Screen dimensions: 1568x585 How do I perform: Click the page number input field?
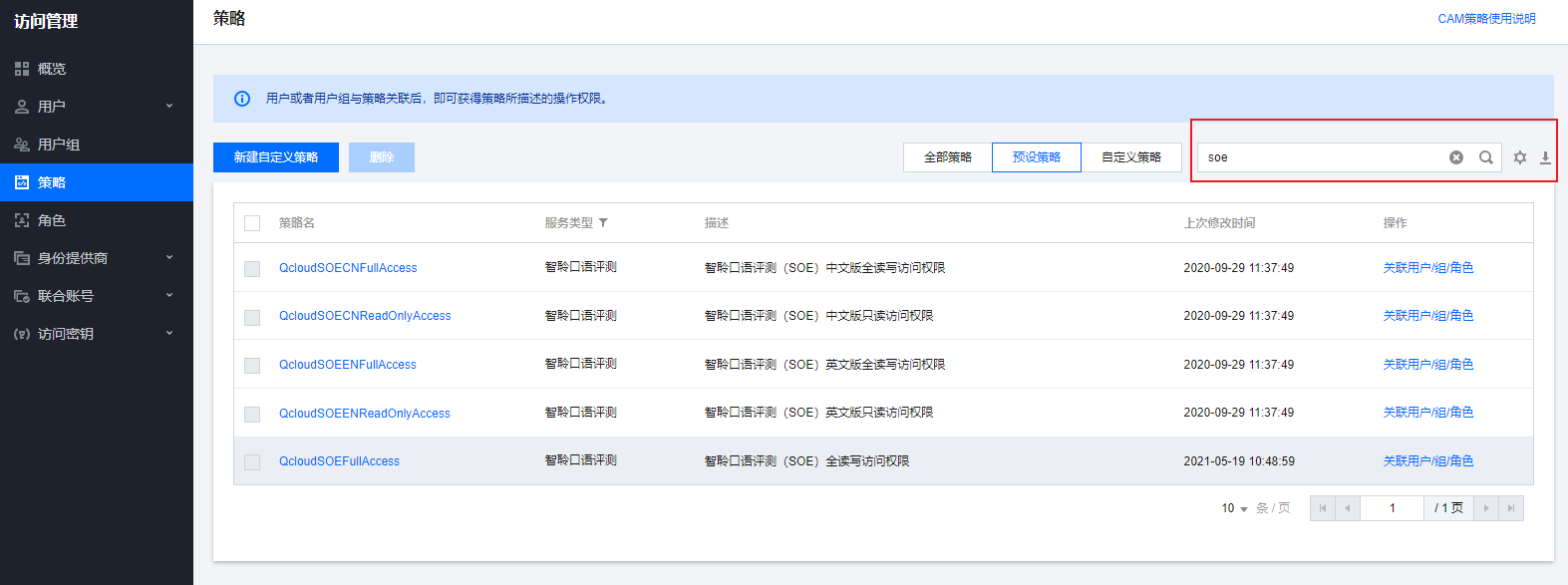coord(1392,508)
